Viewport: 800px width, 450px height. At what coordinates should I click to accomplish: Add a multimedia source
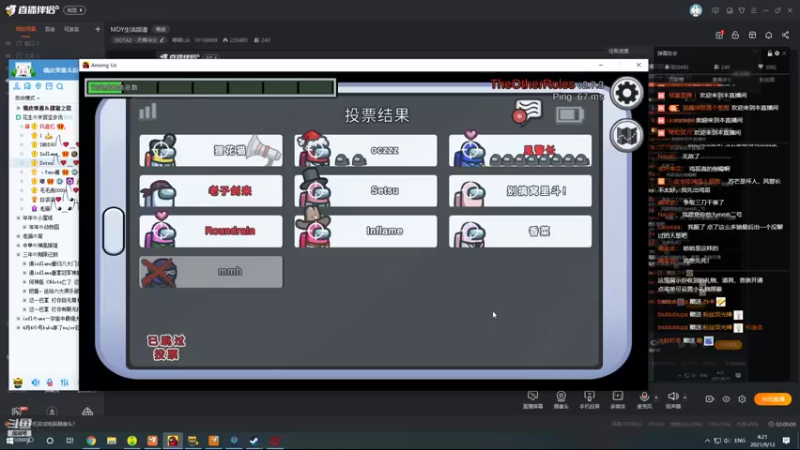pyautogui.click(x=617, y=399)
